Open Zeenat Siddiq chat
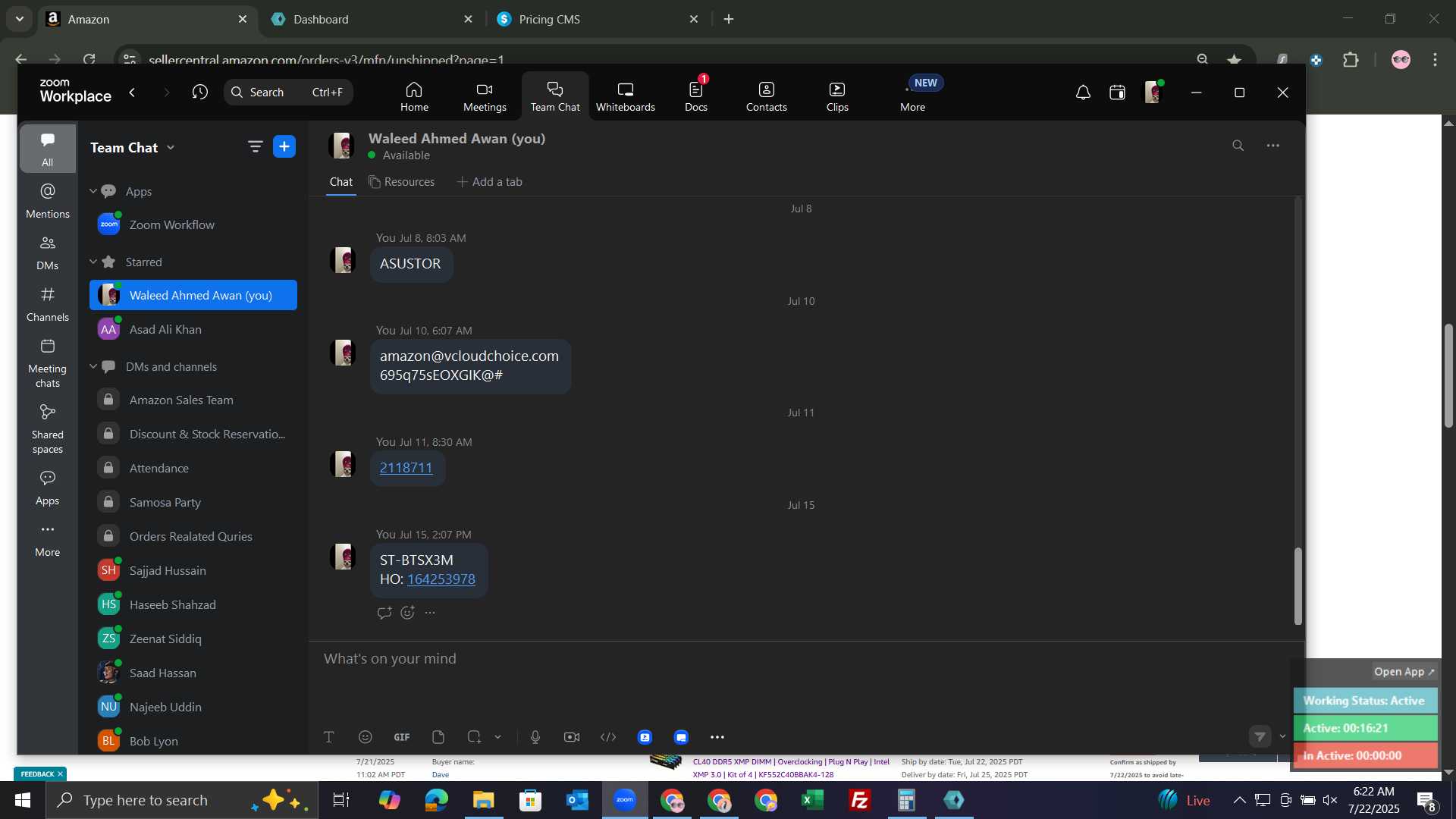This screenshot has width=1456, height=819. pos(193,639)
